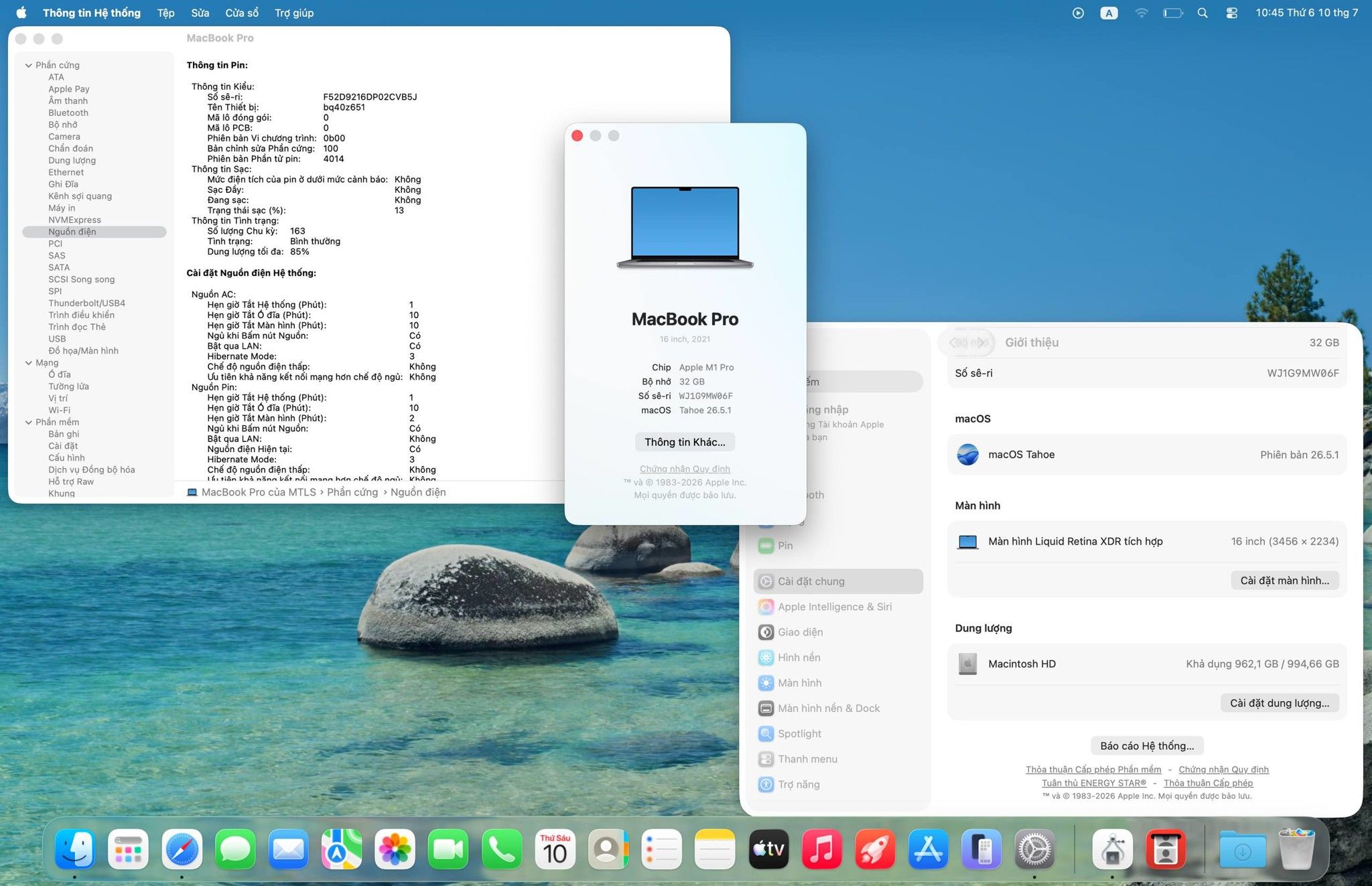Viewport: 1372px width, 886px height.
Task: Select Hình nền in Settings sidebar
Action: 838,658
